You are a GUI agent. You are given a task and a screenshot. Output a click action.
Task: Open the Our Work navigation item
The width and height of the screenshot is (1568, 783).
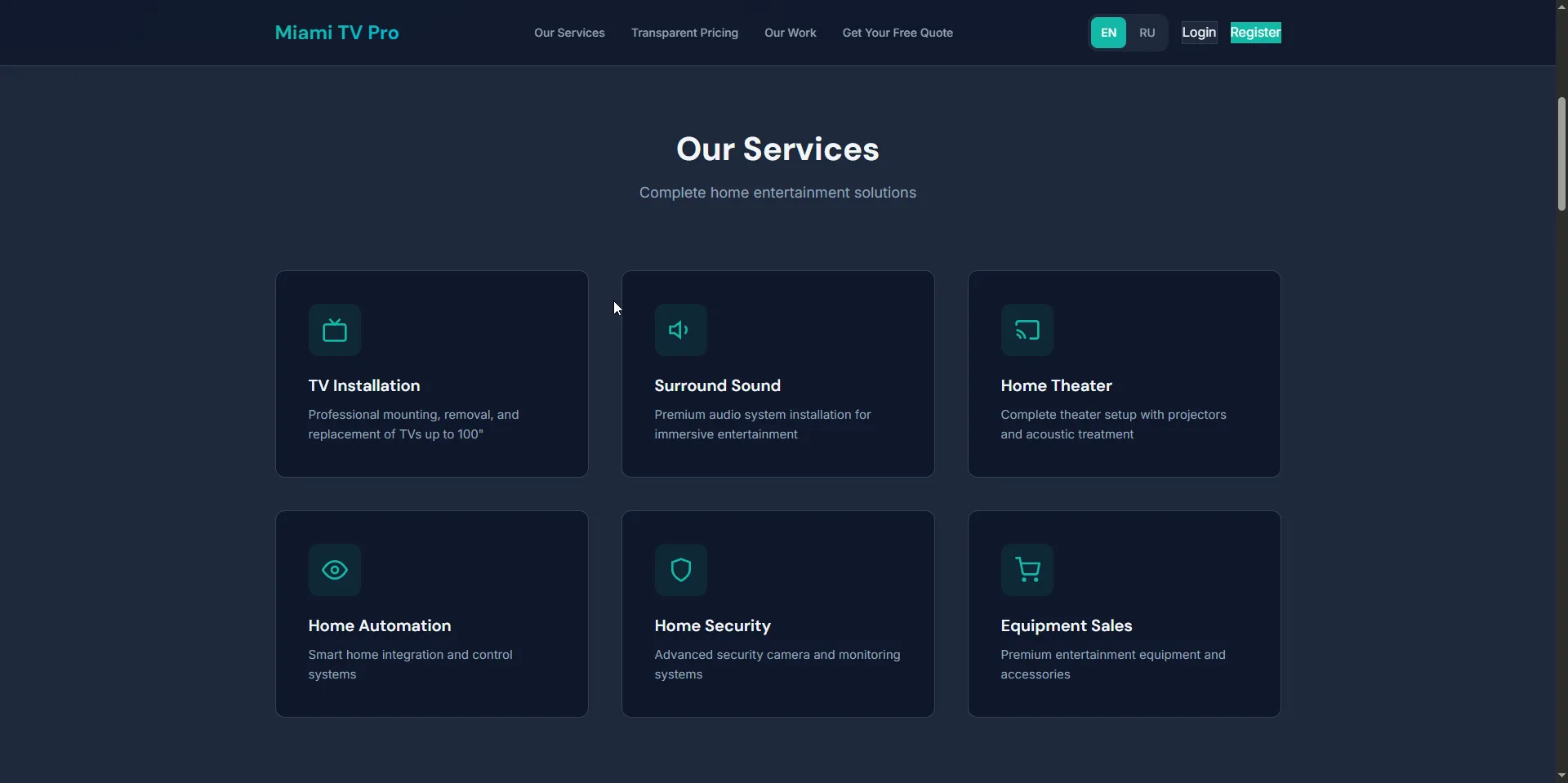click(790, 33)
